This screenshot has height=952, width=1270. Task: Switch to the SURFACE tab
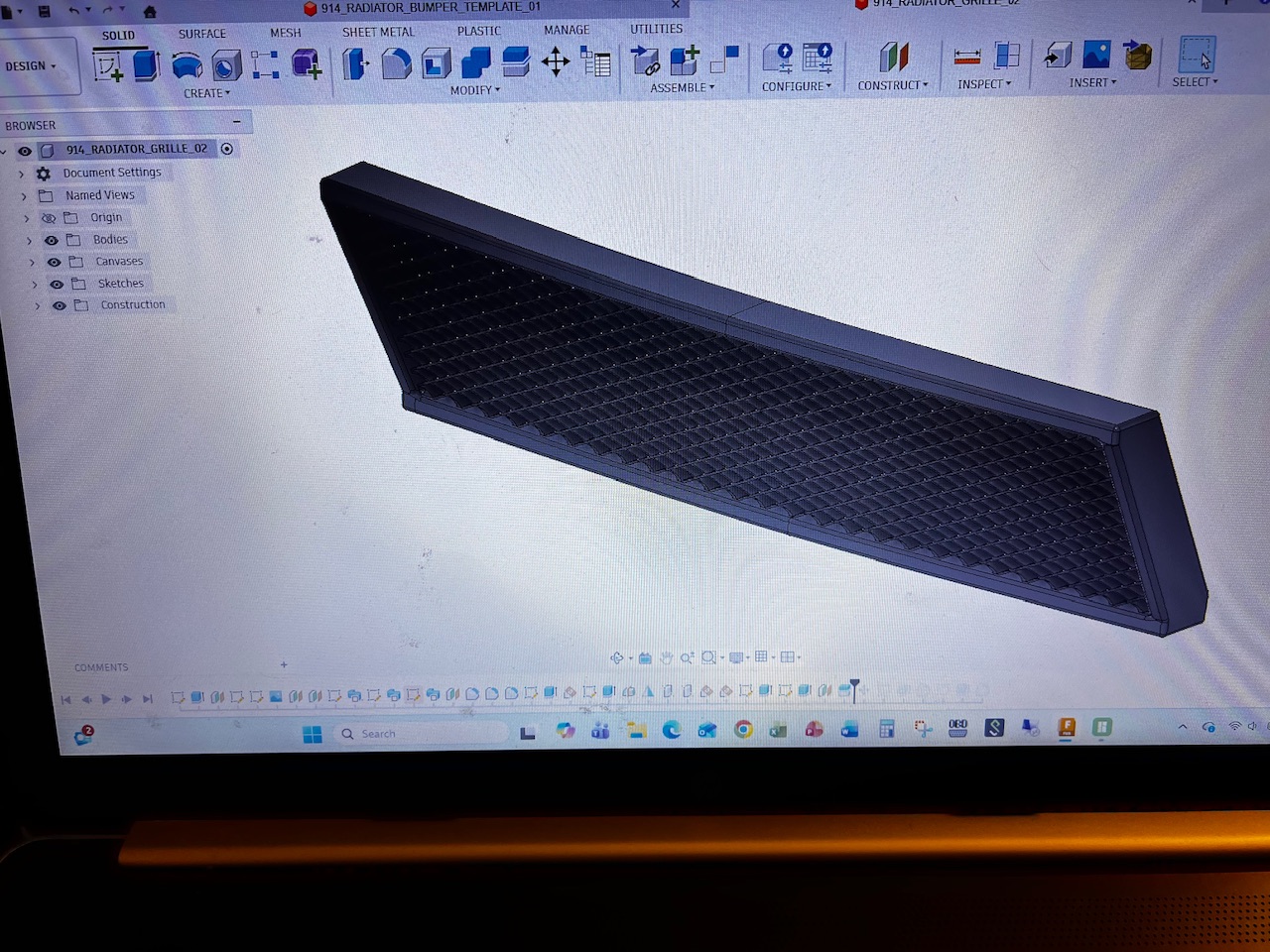click(x=202, y=34)
